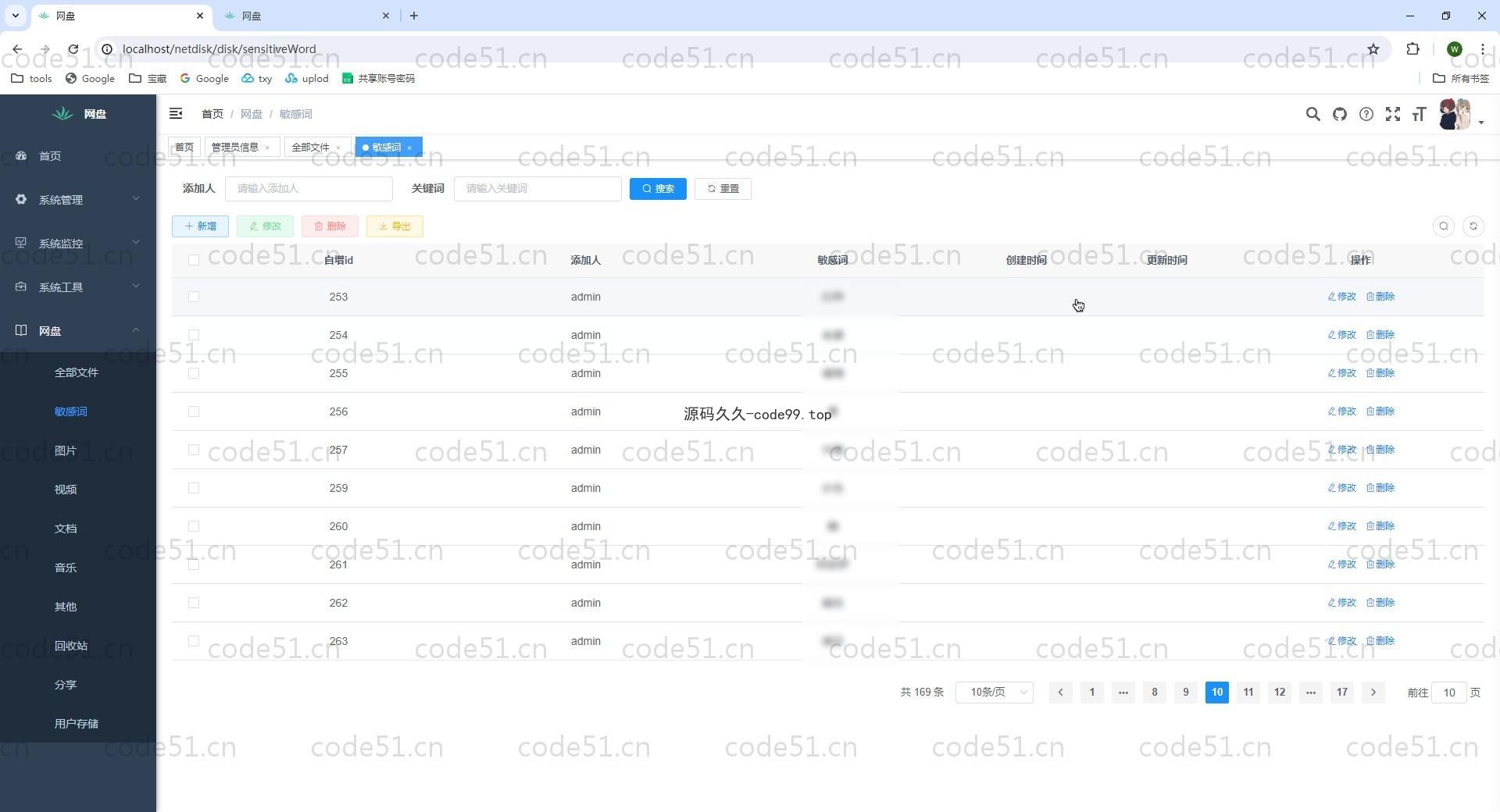Click the 搜索 search button
The width and height of the screenshot is (1500, 812).
point(658,189)
